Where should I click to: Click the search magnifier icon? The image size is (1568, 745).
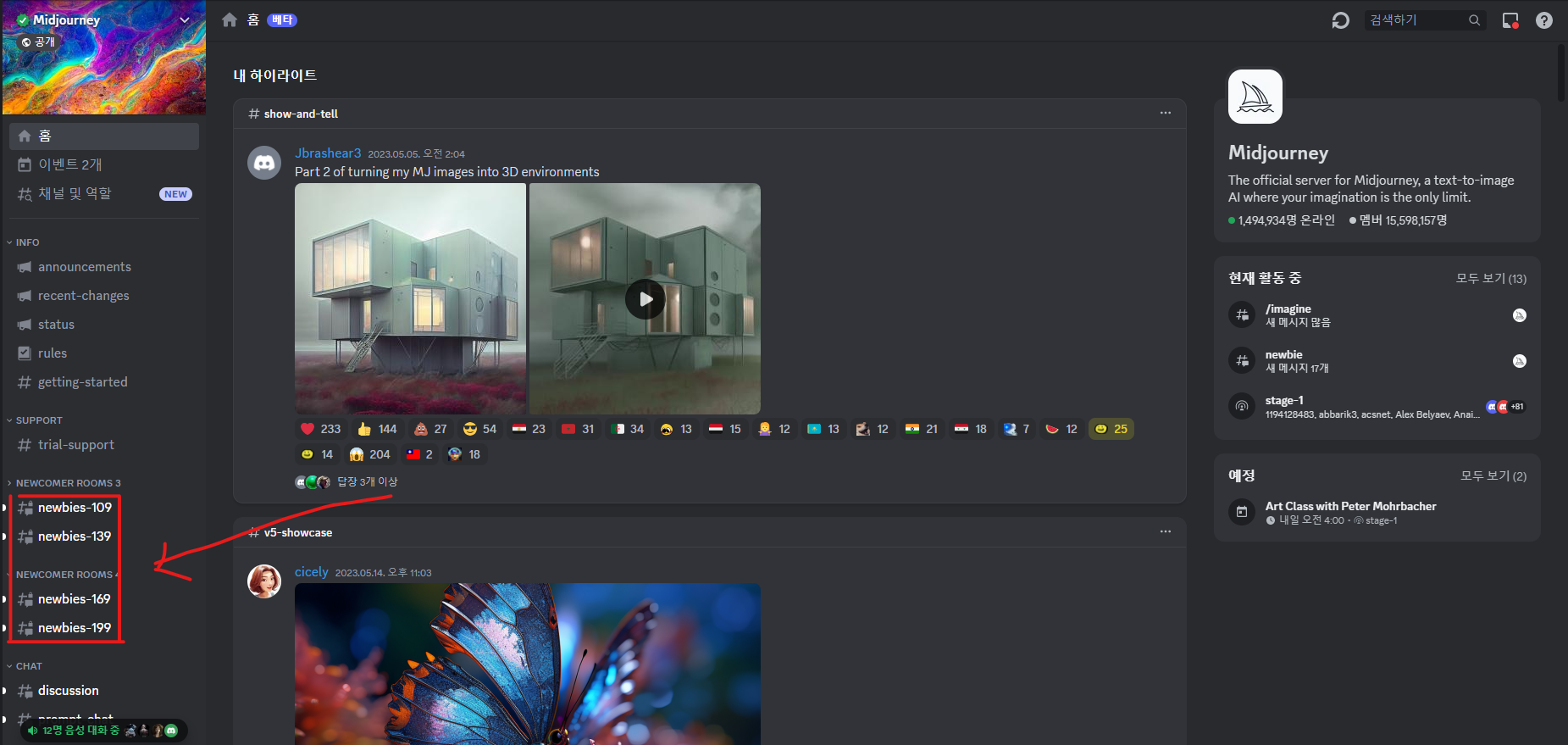(1475, 20)
